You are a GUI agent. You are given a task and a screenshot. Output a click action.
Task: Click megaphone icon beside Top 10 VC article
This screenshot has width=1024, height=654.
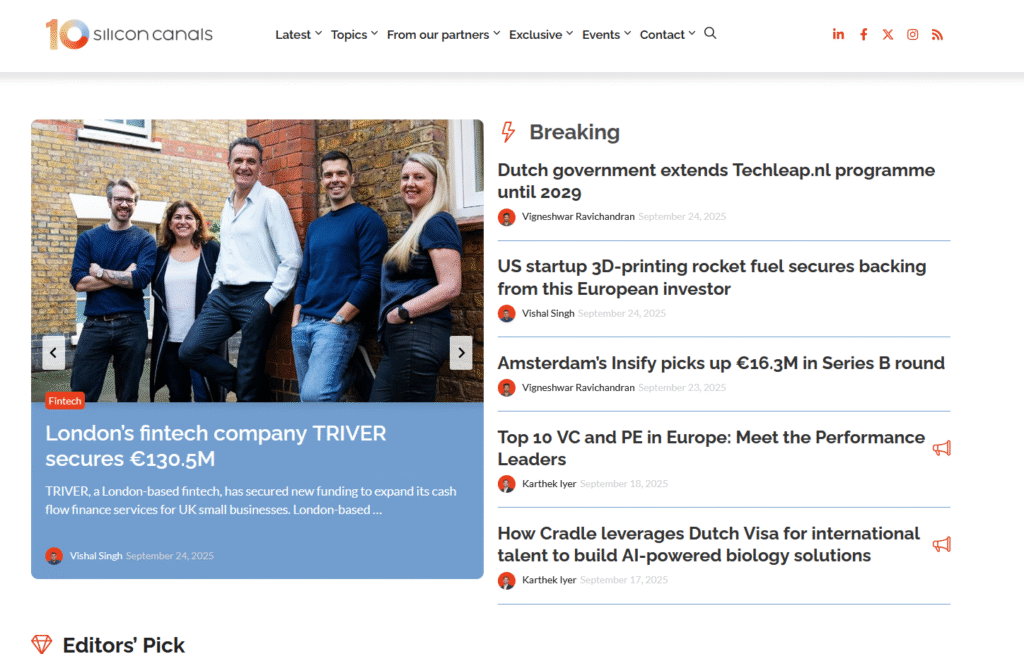point(941,448)
